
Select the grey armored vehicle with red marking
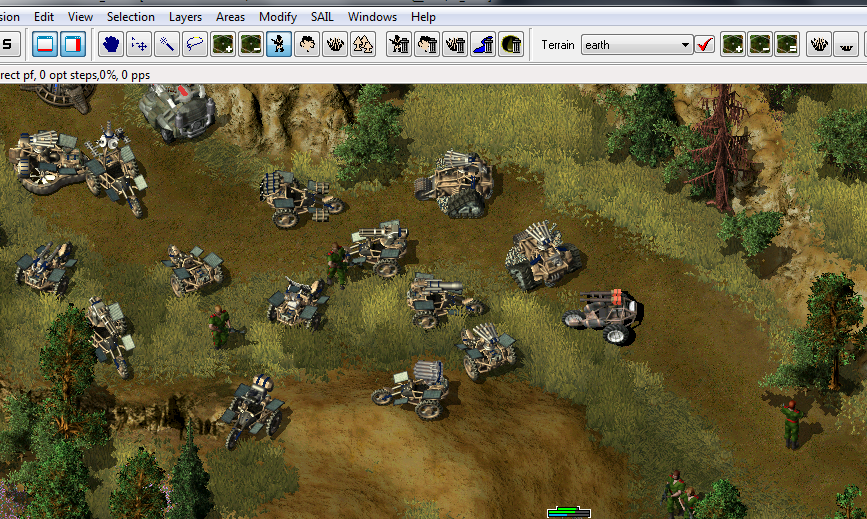[x=177, y=112]
